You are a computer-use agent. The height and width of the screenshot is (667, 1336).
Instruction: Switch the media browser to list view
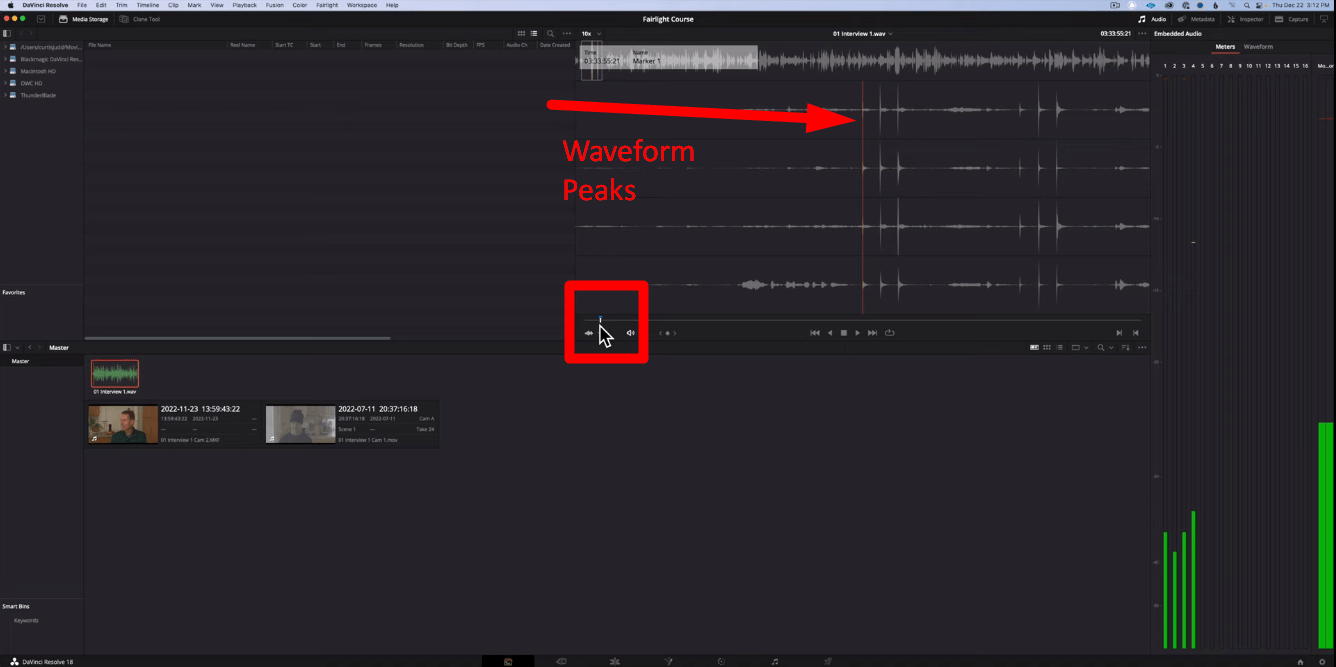(x=534, y=33)
